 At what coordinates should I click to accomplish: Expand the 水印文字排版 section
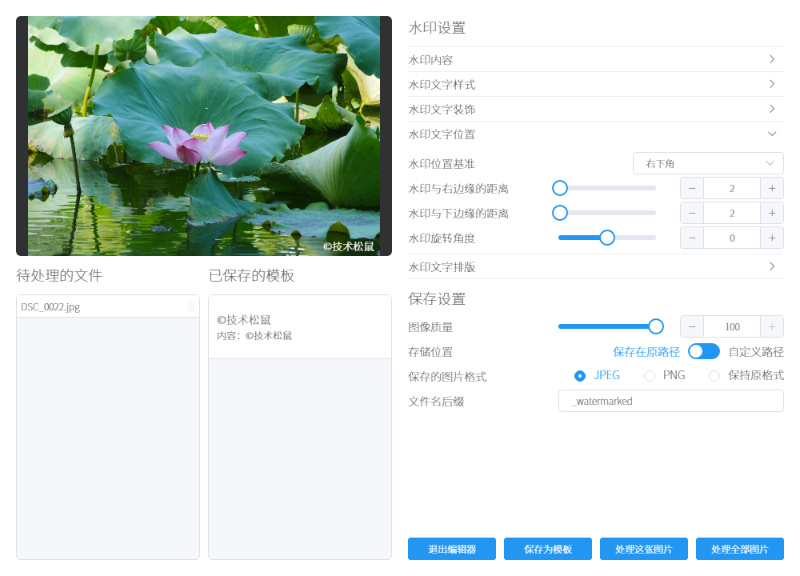click(x=595, y=266)
